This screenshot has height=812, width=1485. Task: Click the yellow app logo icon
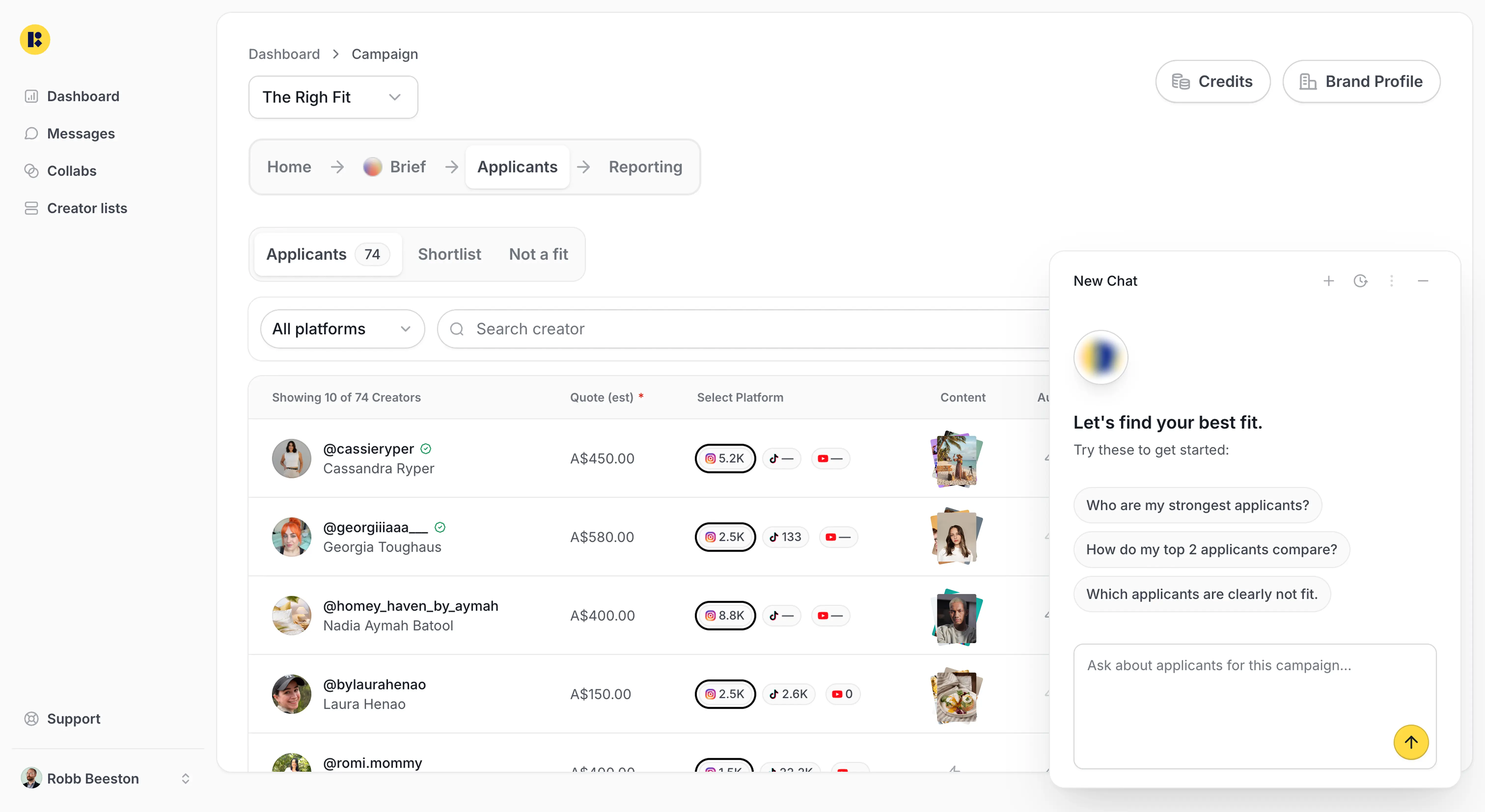click(x=35, y=40)
